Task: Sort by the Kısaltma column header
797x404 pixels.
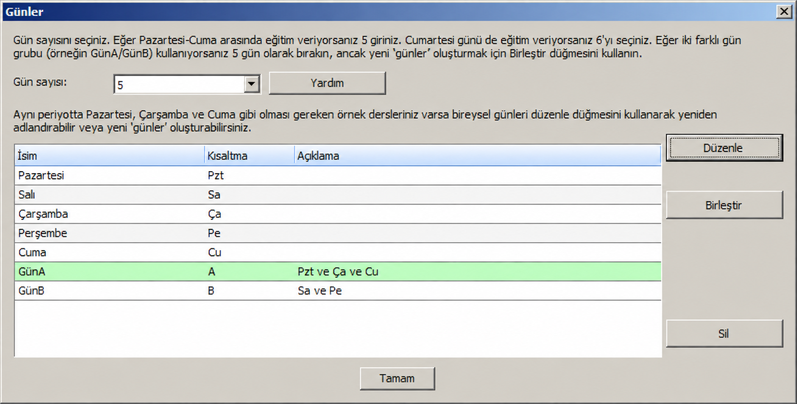Action: pyautogui.click(x=249, y=156)
